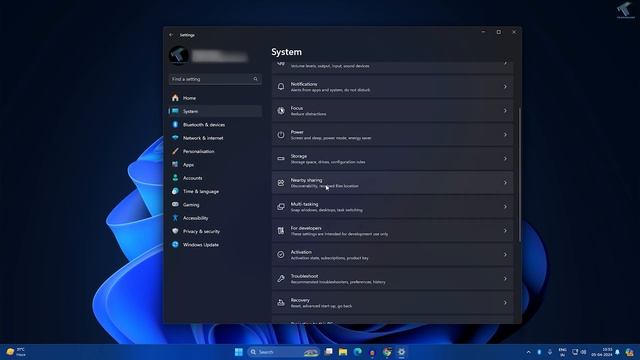Click the Recovery icon
640x360 pixels.
click(281, 303)
